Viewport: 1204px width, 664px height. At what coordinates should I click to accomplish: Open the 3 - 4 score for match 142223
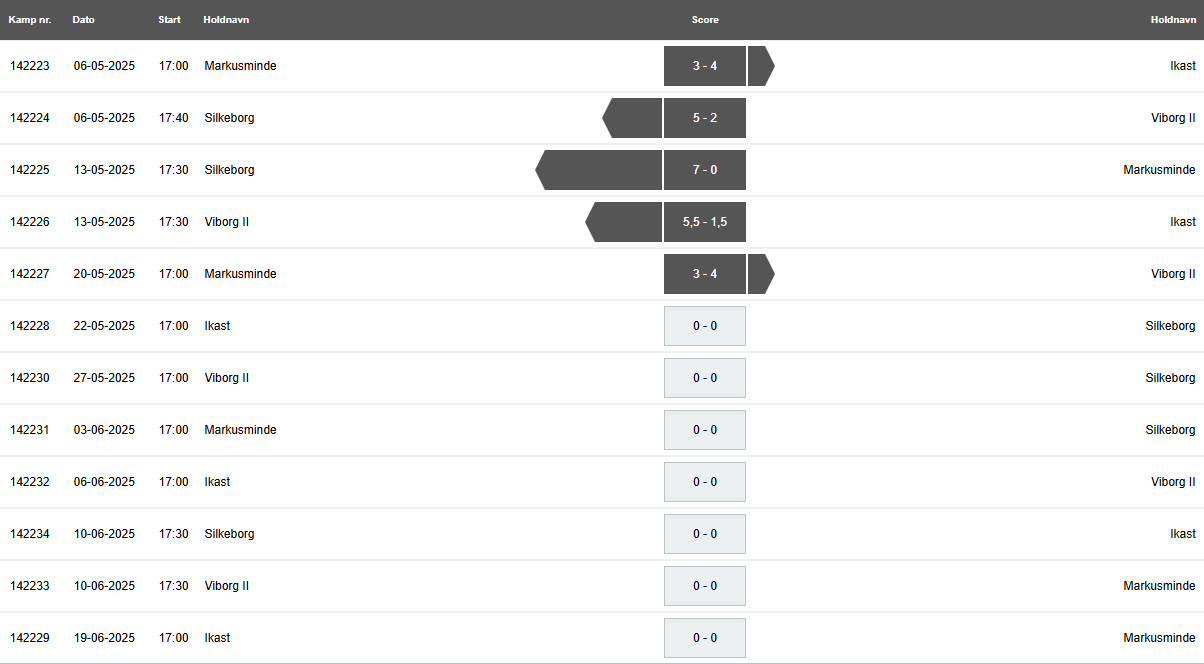(705, 66)
